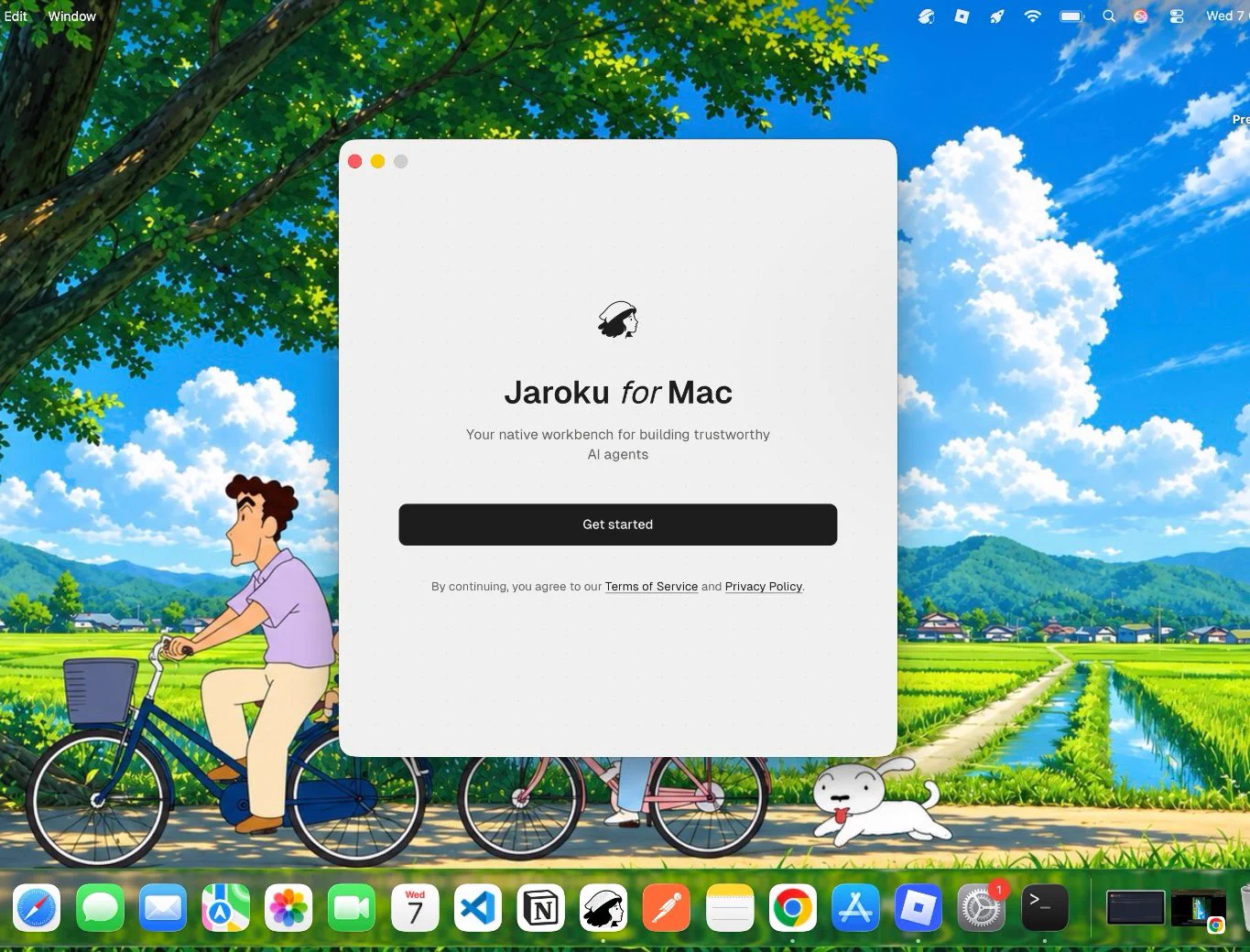Open Calendar in the Dock
1250x952 pixels.
click(415, 908)
